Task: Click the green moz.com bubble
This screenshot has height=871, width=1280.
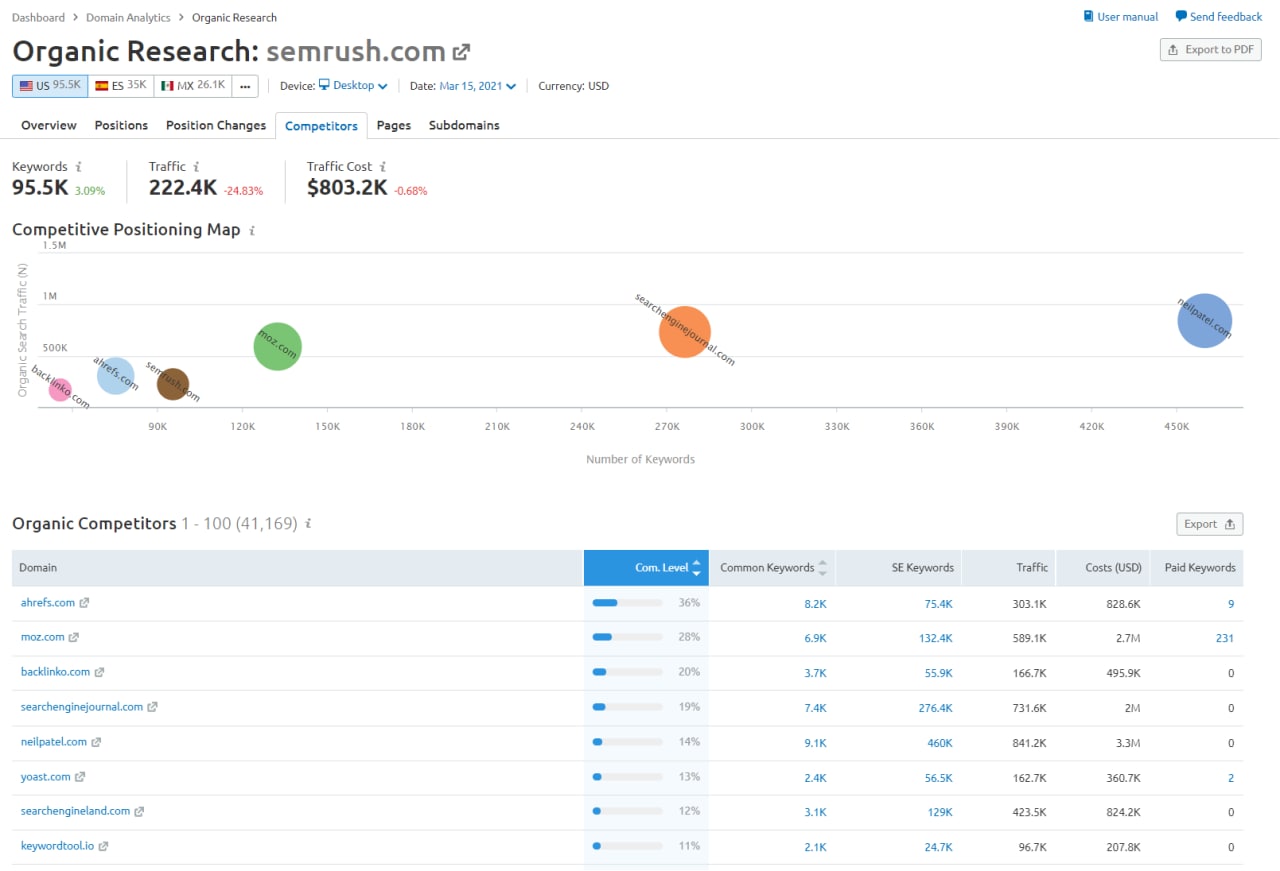Action: click(x=278, y=347)
